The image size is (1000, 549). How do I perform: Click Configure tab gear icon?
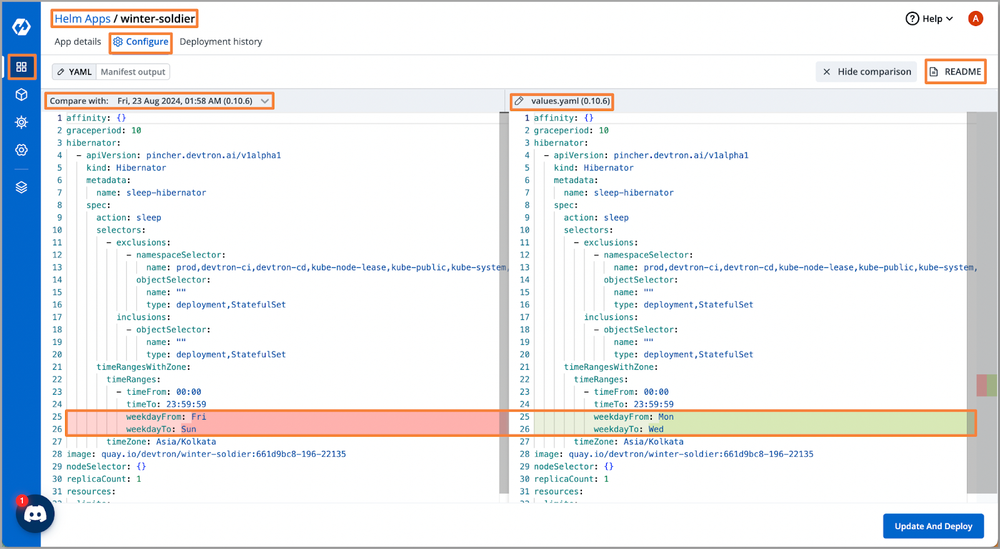click(x=118, y=41)
